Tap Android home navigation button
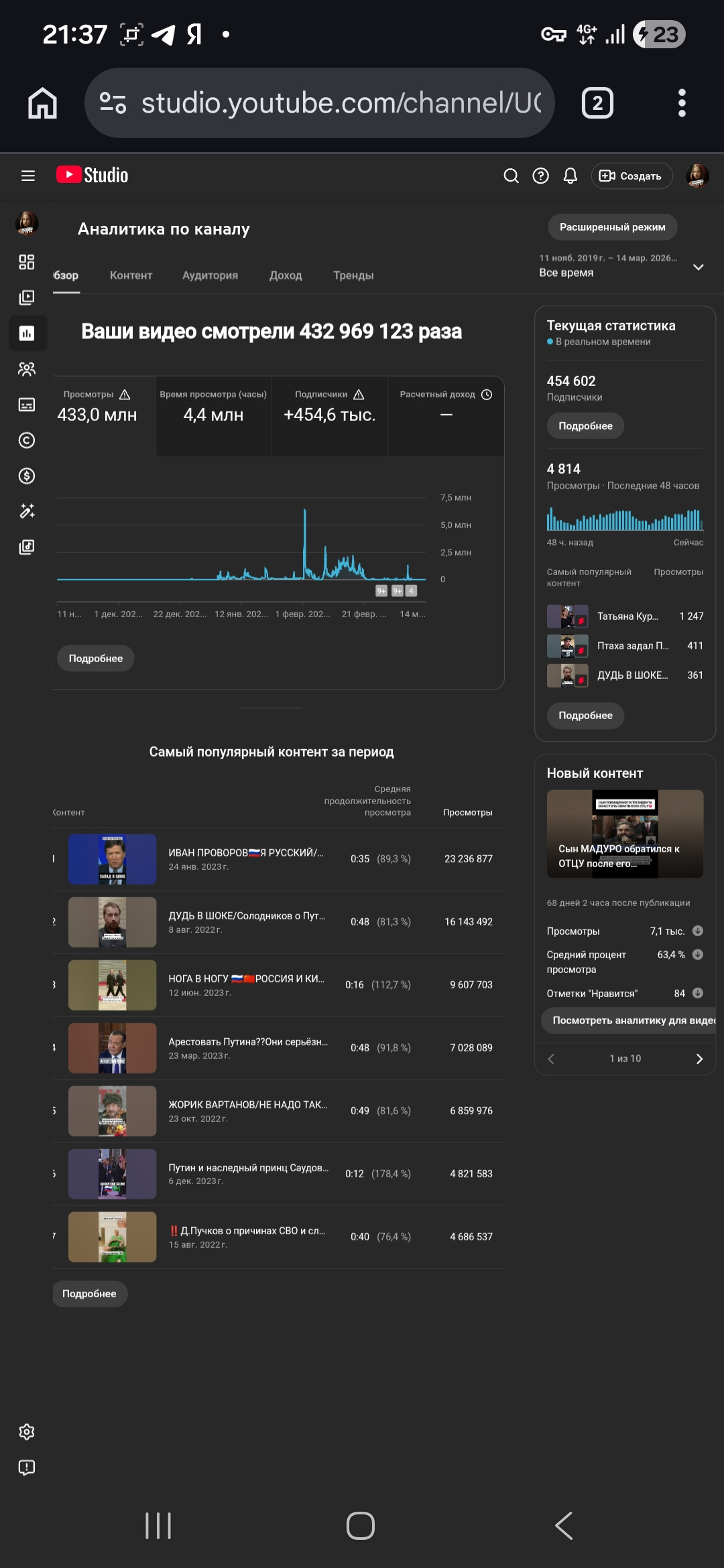 pyautogui.click(x=361, y=1526)
